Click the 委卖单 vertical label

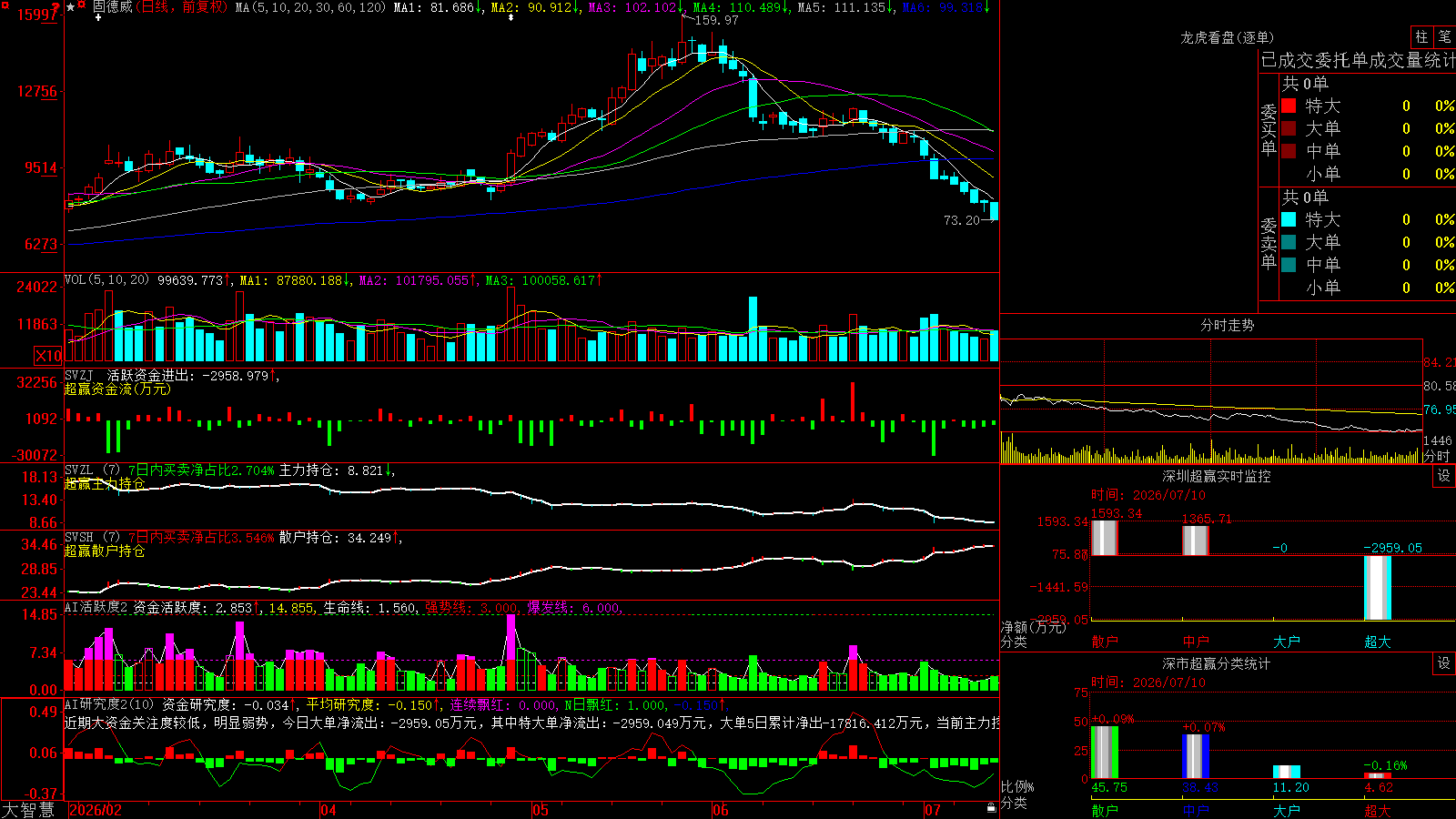coord(1269,244)
